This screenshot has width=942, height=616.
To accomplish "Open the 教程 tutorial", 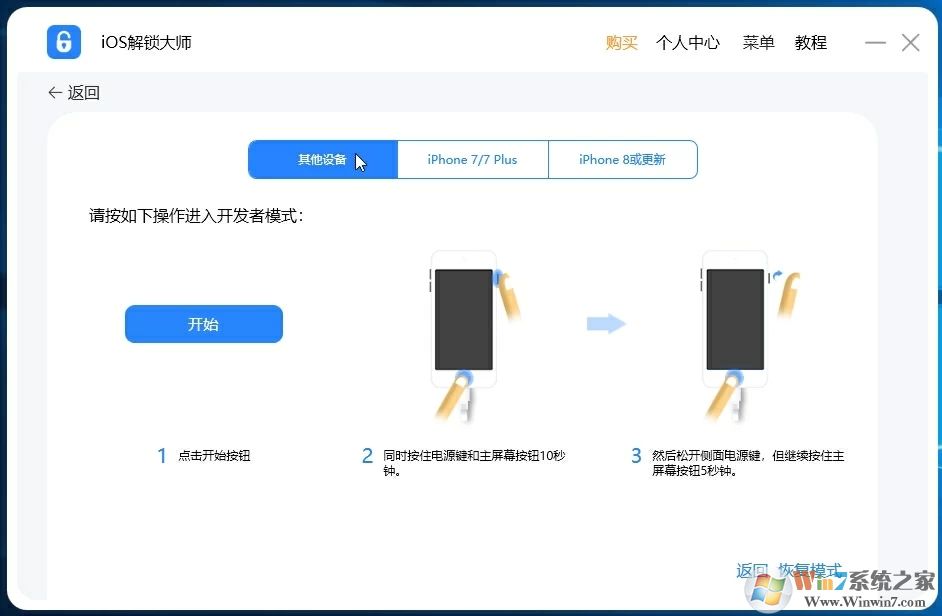I will coord(811,43).
